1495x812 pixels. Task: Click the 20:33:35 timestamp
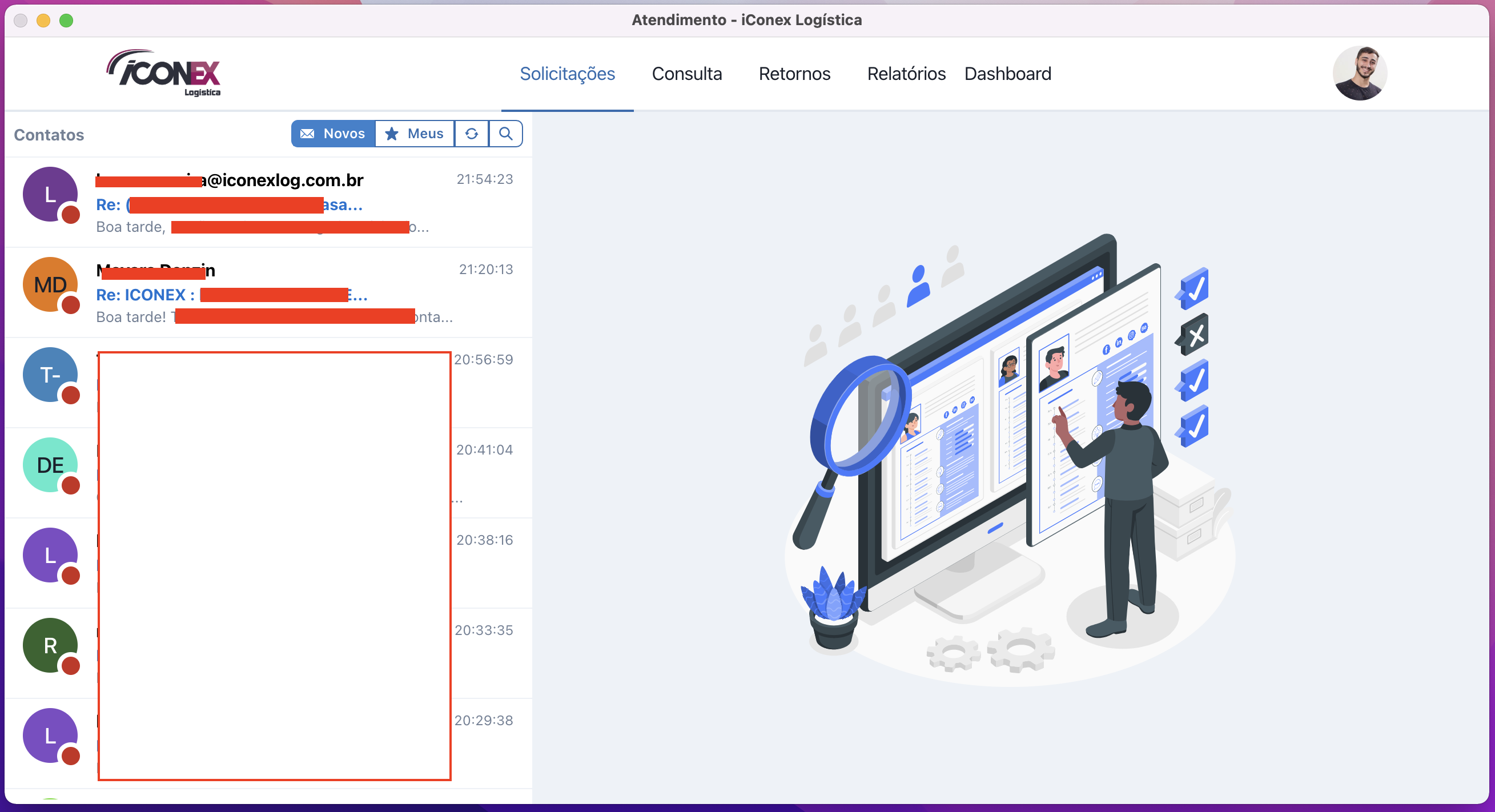(x=484, y=630)
